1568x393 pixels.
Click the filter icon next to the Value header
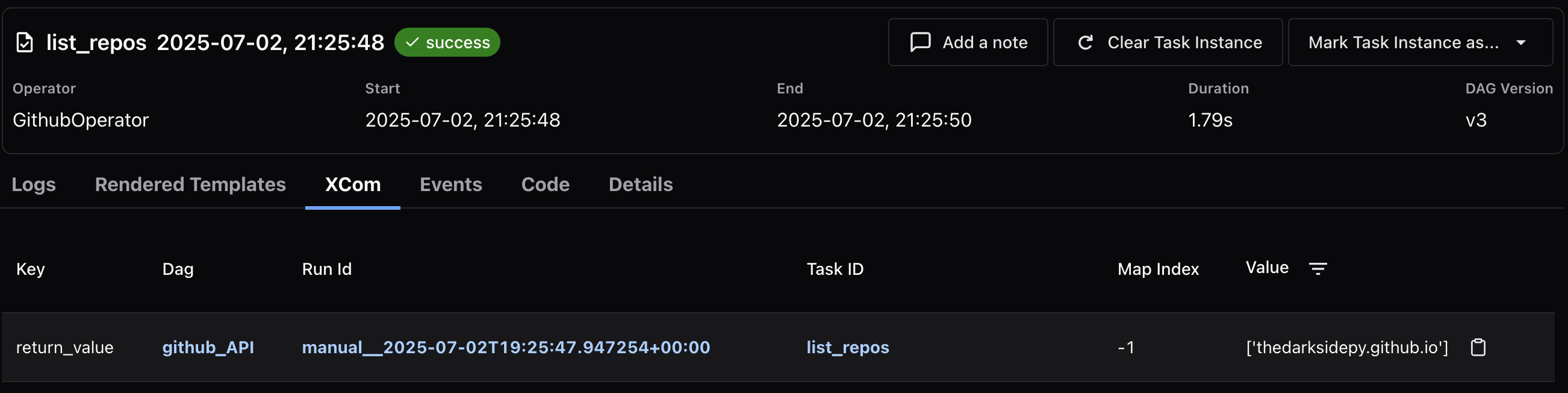(x=1318, y=268)
